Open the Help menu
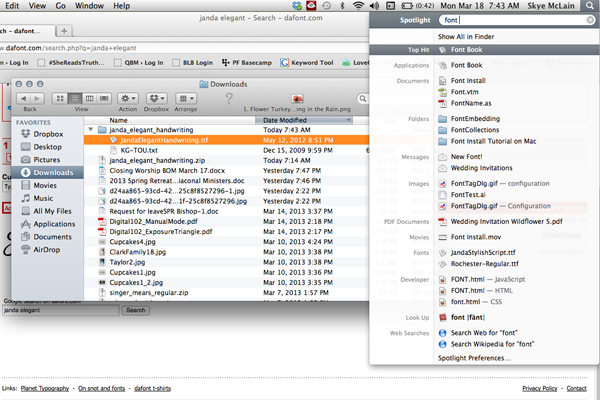This screenshot has width=600, height=400. (122, 6)
